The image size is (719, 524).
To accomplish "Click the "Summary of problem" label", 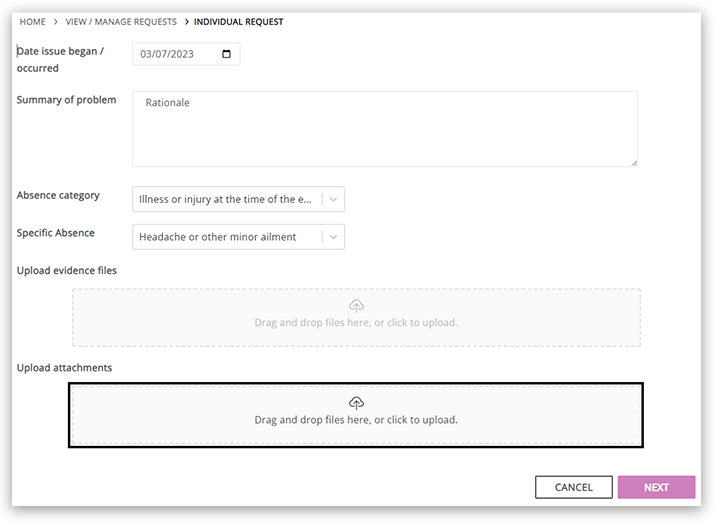I will 66,100.
